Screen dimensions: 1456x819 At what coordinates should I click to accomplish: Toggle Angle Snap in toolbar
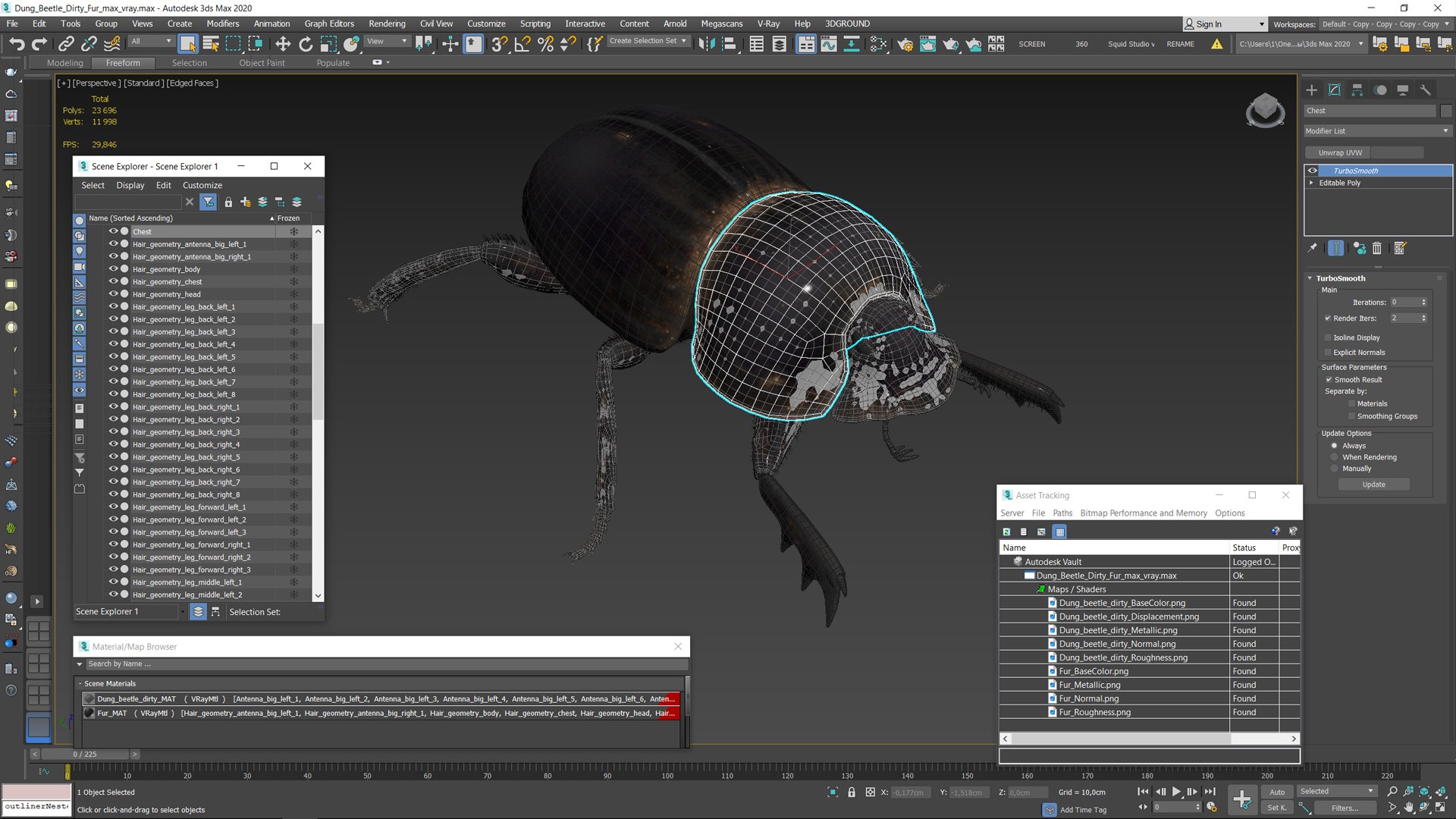click(x=522, y=44)
